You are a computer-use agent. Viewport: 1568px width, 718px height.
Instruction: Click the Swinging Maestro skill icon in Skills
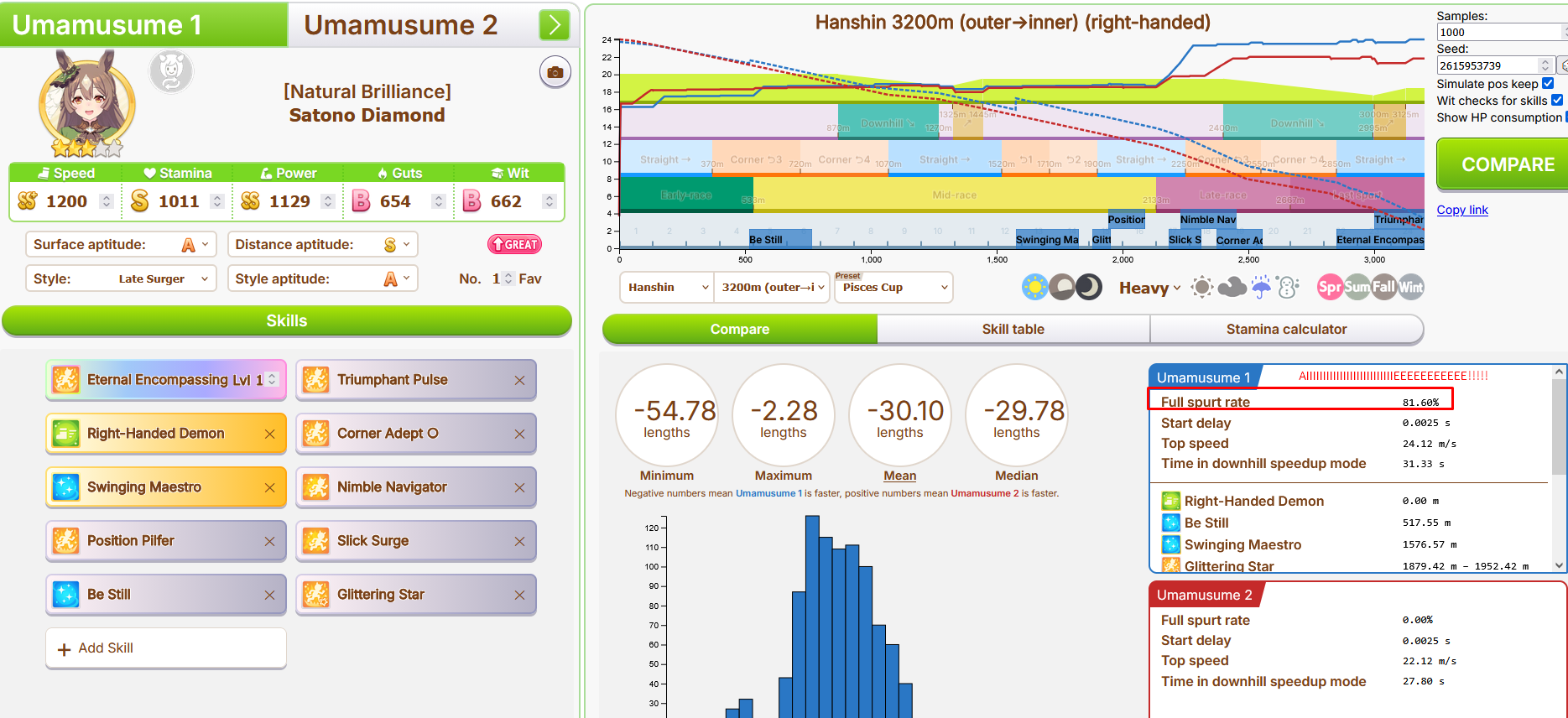65,487
